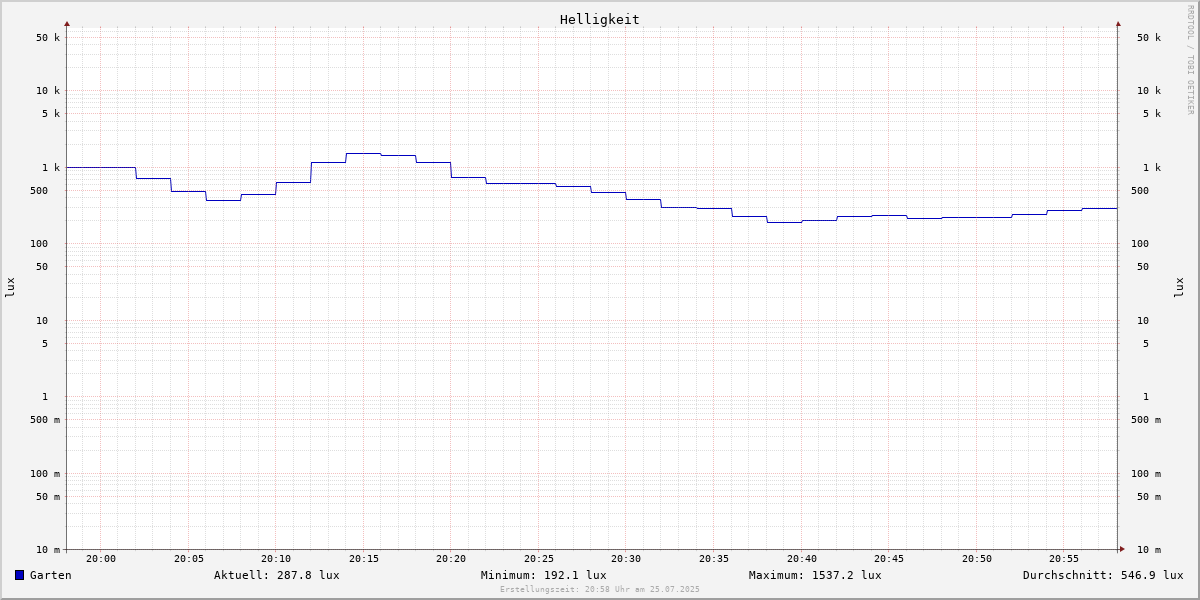Click the Durchschnitt: 546.9 lux value
1200x600 pixels.
(1103, 575)
